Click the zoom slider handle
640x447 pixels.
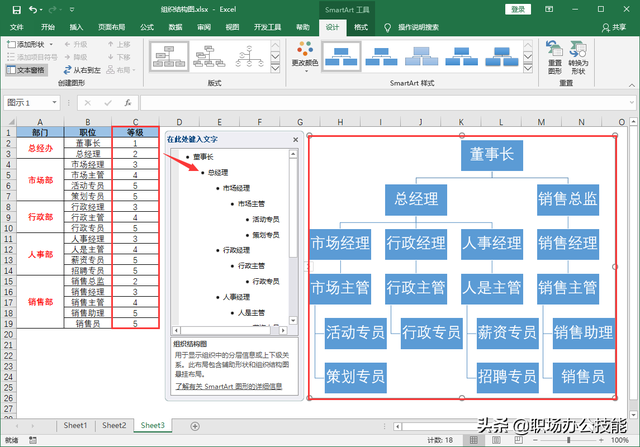tap(568, 440)
